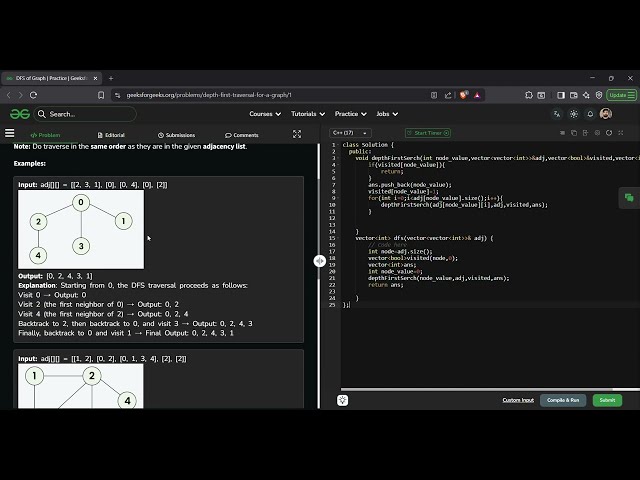The image size is (640, 480).
Task: Open the browser extensions puzzle icon
Action: pyautogui.click(x=529, y=95)
